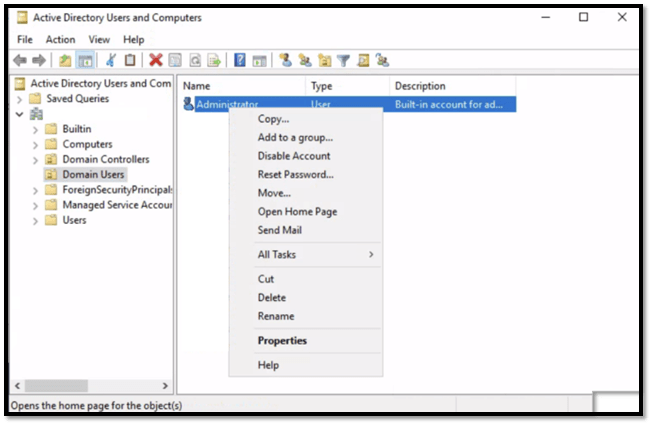Click the Properties toolbar icon
Screen dimensions: 650x424
[x=175, y=61]
